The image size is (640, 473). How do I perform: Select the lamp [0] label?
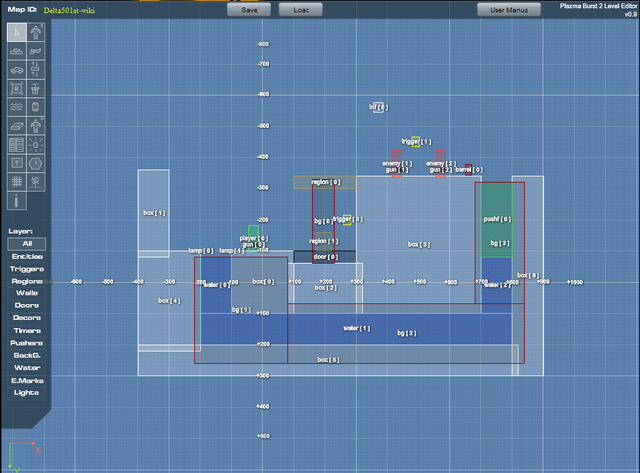click(x=201, y=251)
